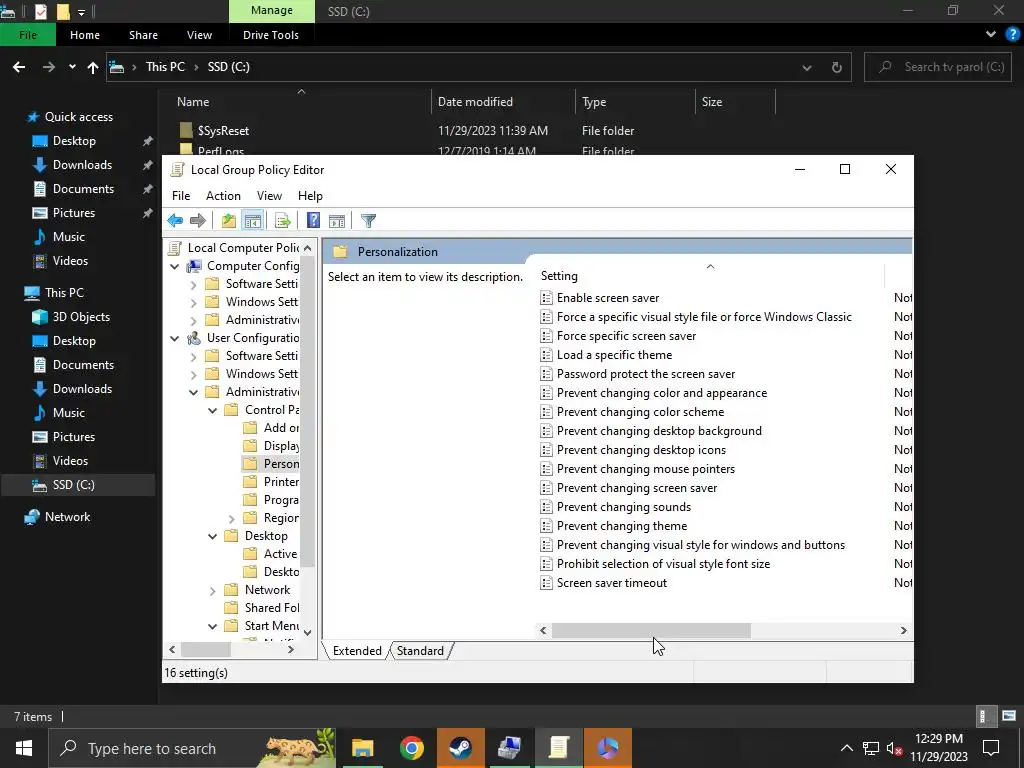Collapse the Control Panel tree node
Image resolution: width=1024 pixels, height=768 pixels.
[x=213, y=410]
